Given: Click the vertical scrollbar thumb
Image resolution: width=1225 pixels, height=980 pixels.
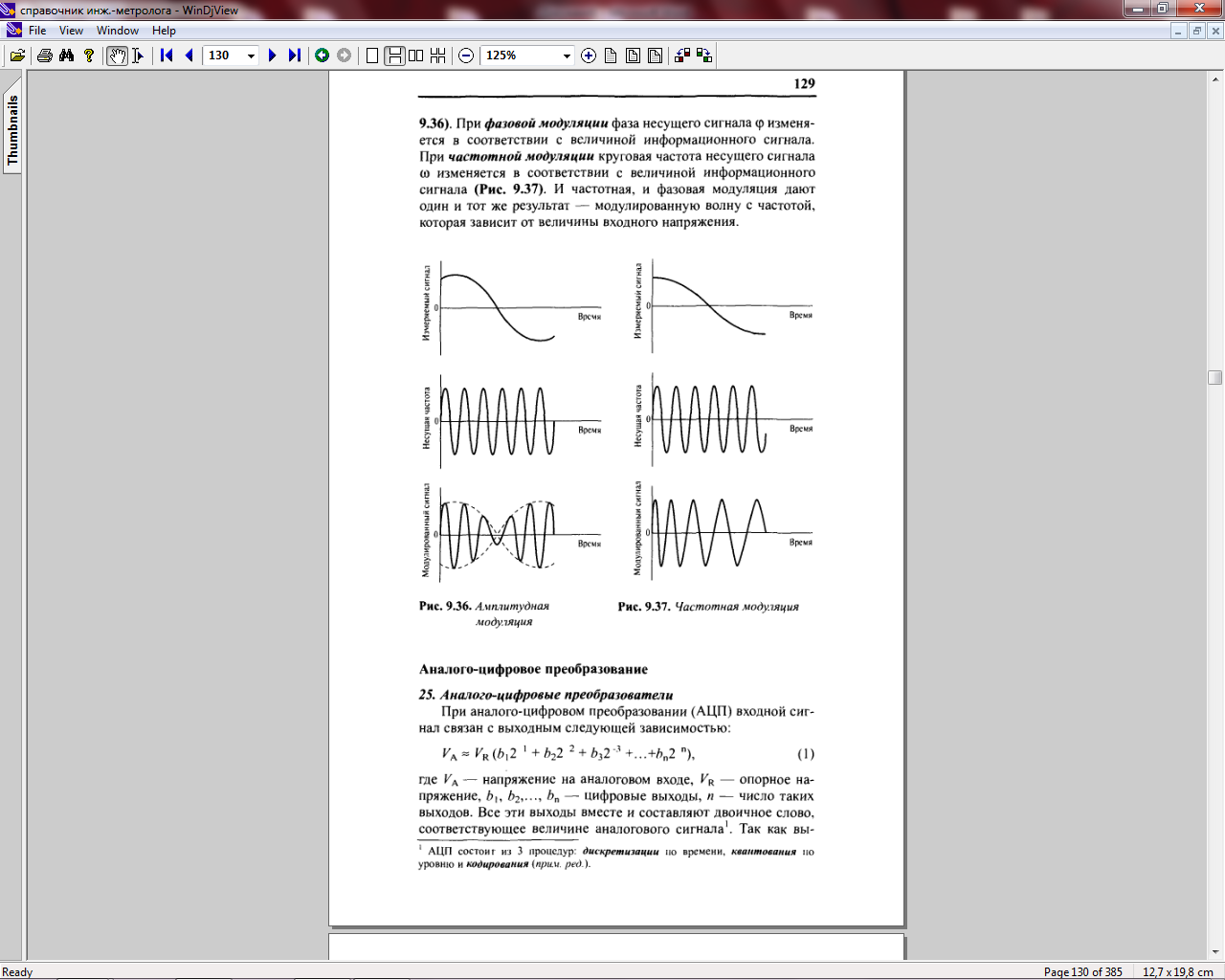Looking at the screenshot, I should click(1215, 377).
